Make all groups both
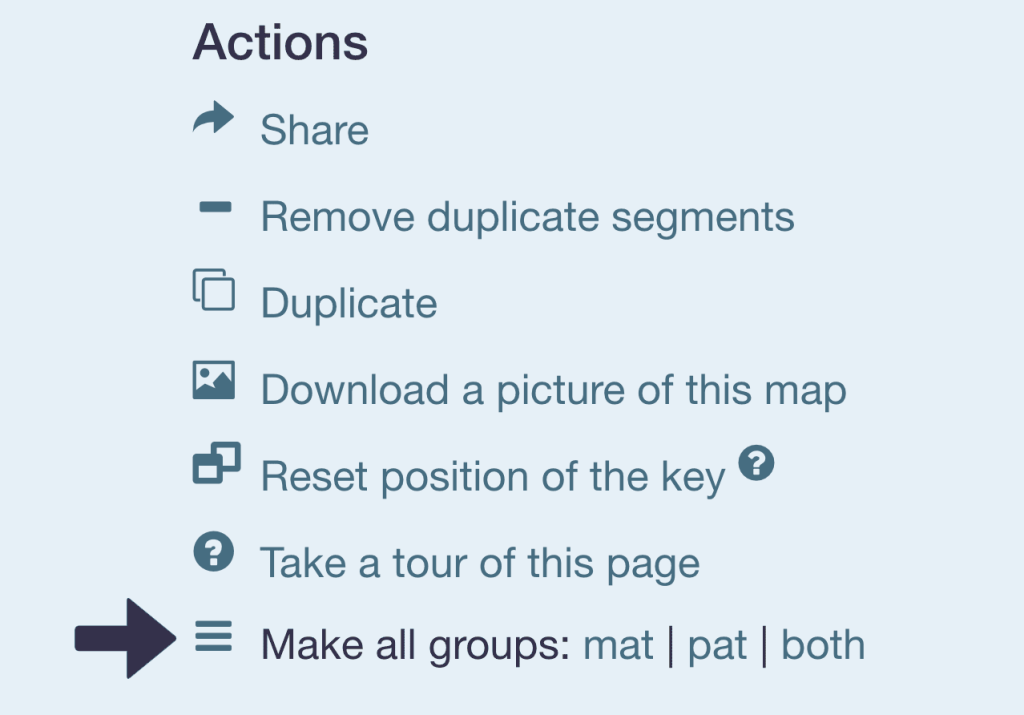The image size is (1024, 715). pyautogui.click(x=822, y=646)
